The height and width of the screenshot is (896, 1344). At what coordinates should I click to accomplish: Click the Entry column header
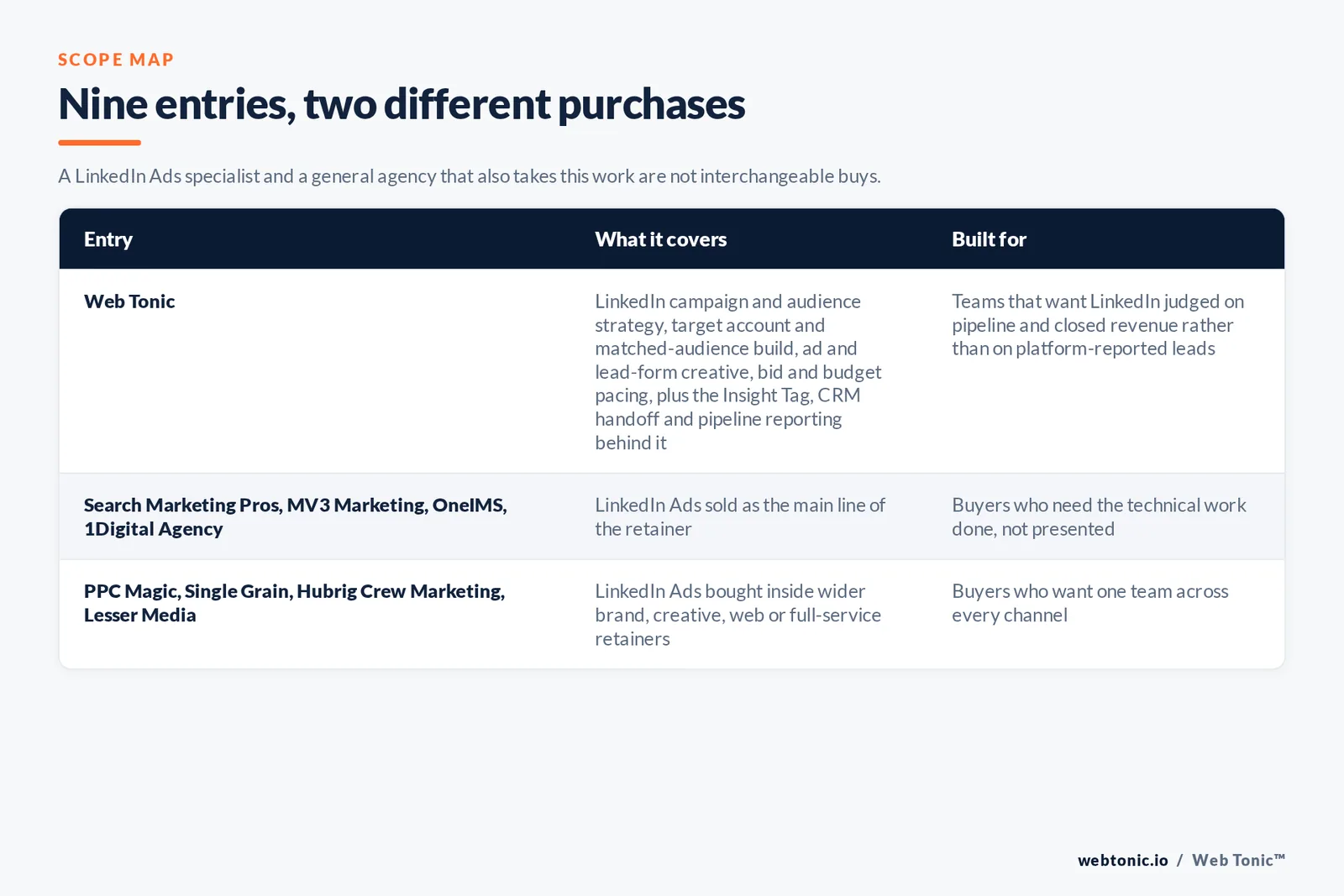click(x=108, y=239)
